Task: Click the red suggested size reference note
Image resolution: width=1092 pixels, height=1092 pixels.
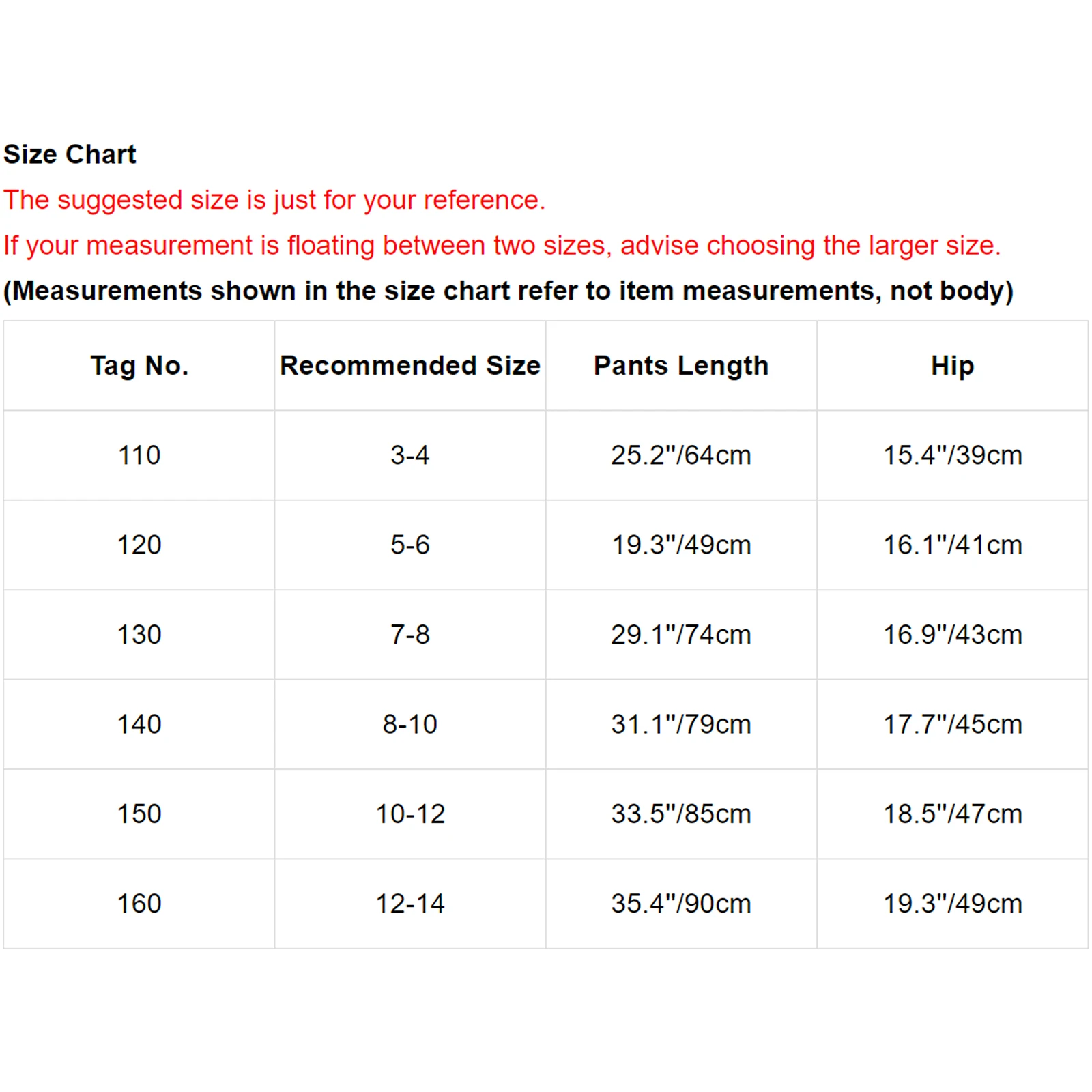Action: [274, 200]
